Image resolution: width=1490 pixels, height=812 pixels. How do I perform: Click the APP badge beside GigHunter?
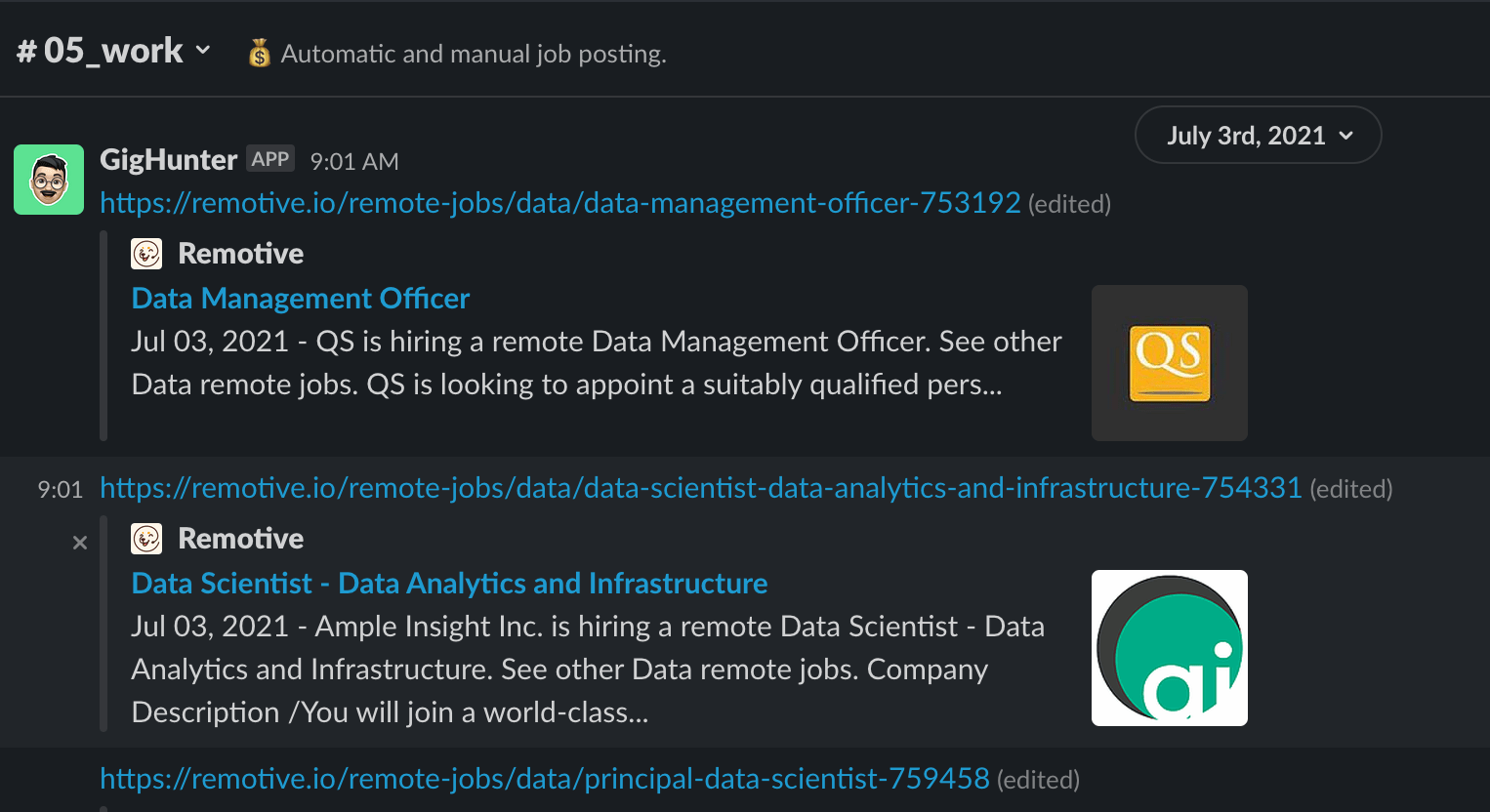click(270, 159)
